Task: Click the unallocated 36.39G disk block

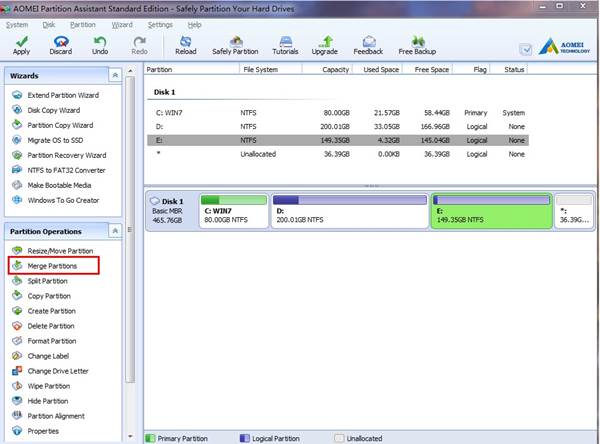Action: click(574, 211)
